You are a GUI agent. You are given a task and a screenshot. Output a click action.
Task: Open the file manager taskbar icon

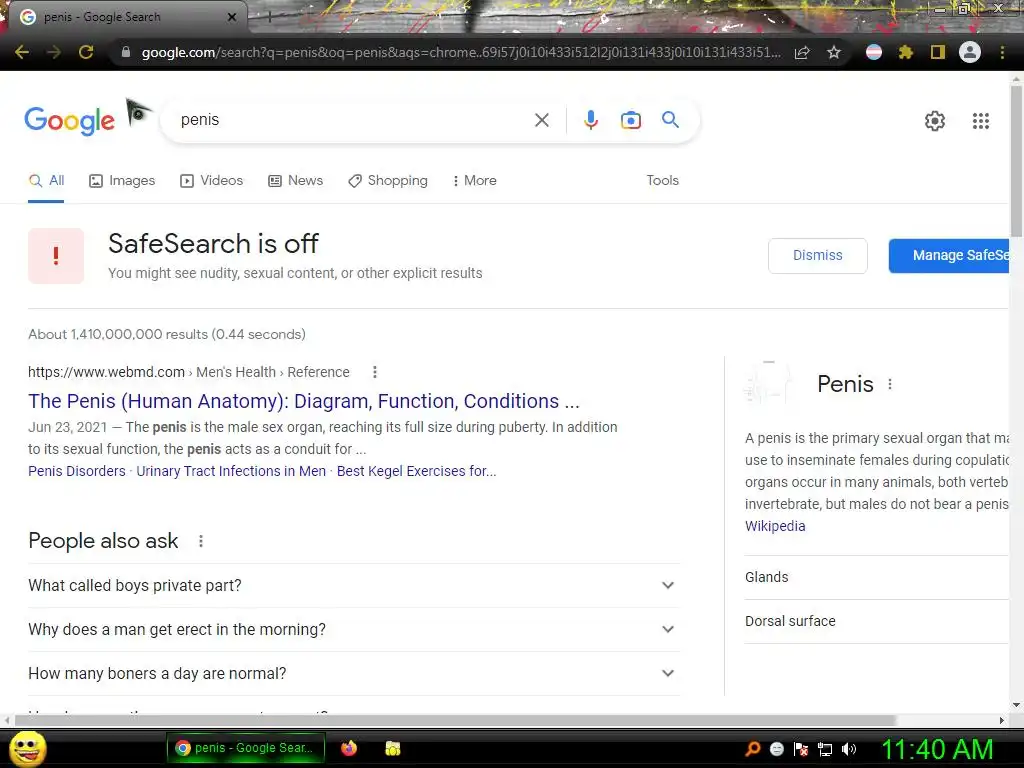392,748
